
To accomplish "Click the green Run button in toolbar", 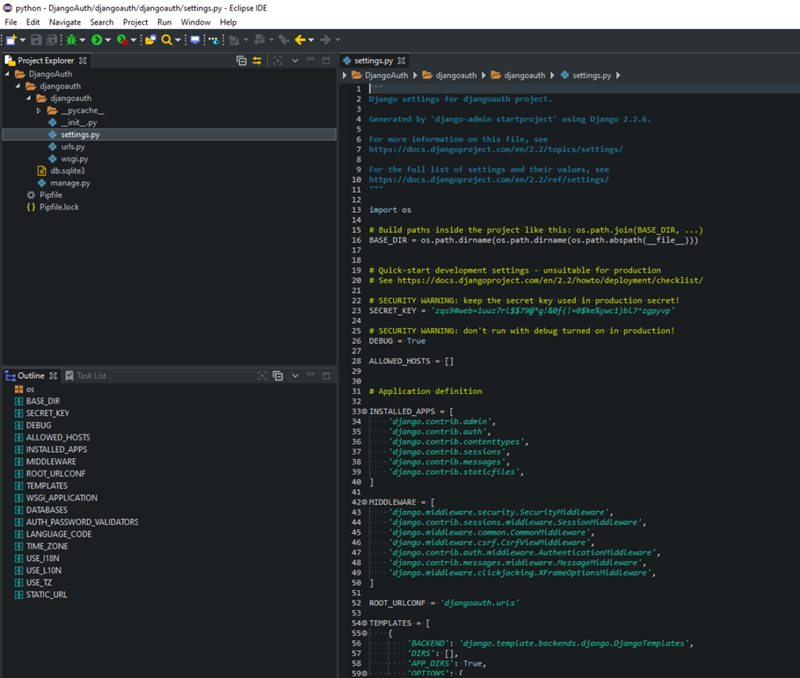I will click(97, 40).
